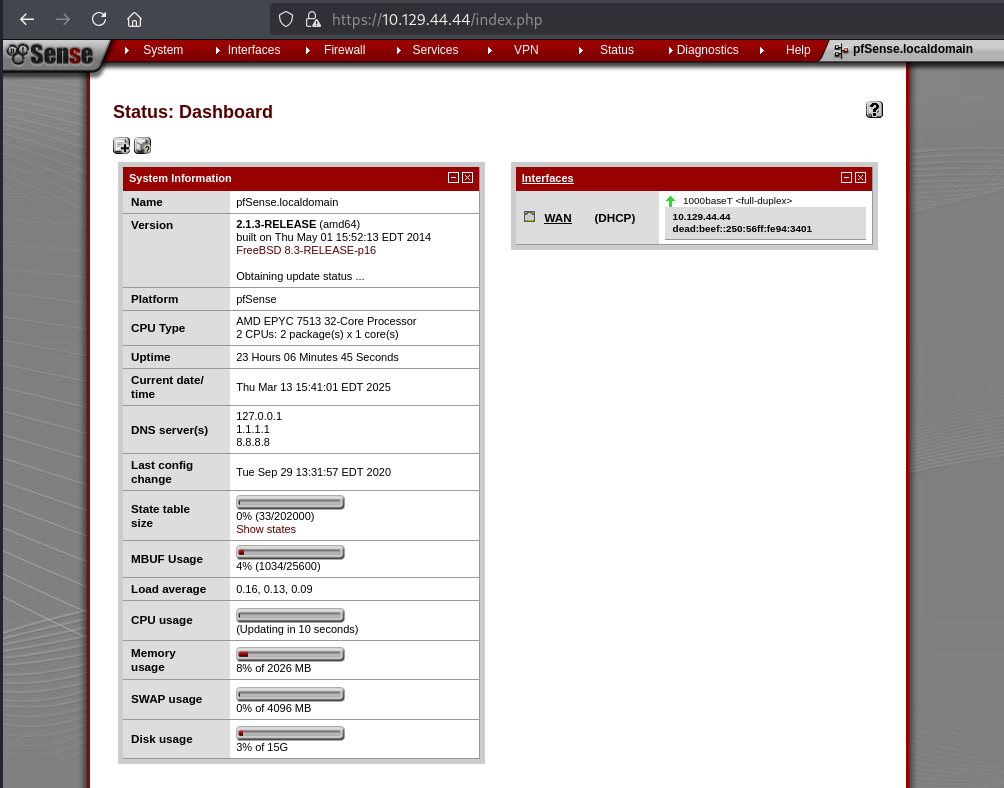Click the FreeBSD 8.3-RELEASE-p16 link
Image resolution: width=1004 pixels, height=788 pixels.
pos(305,250)
